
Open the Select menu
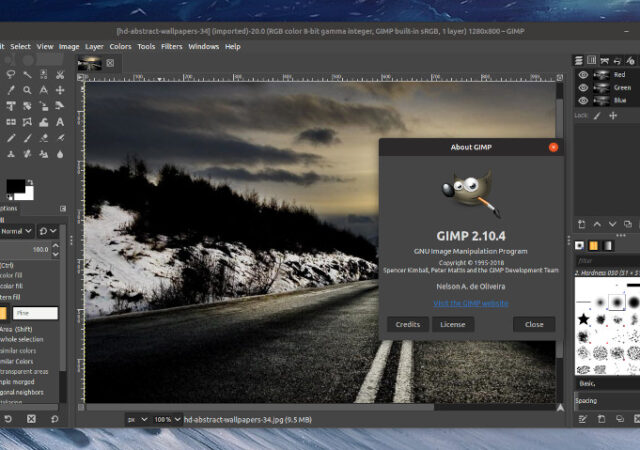click(20, 47)
